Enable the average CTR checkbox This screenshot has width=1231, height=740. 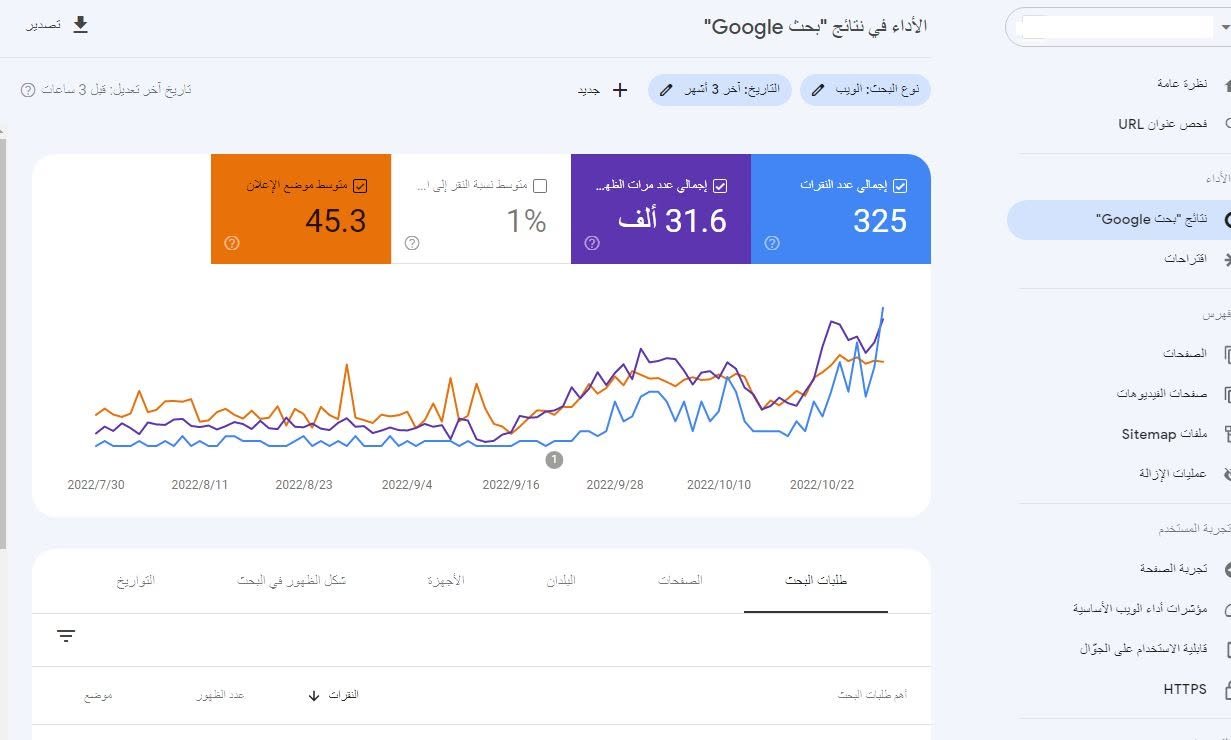coord(540,186)
